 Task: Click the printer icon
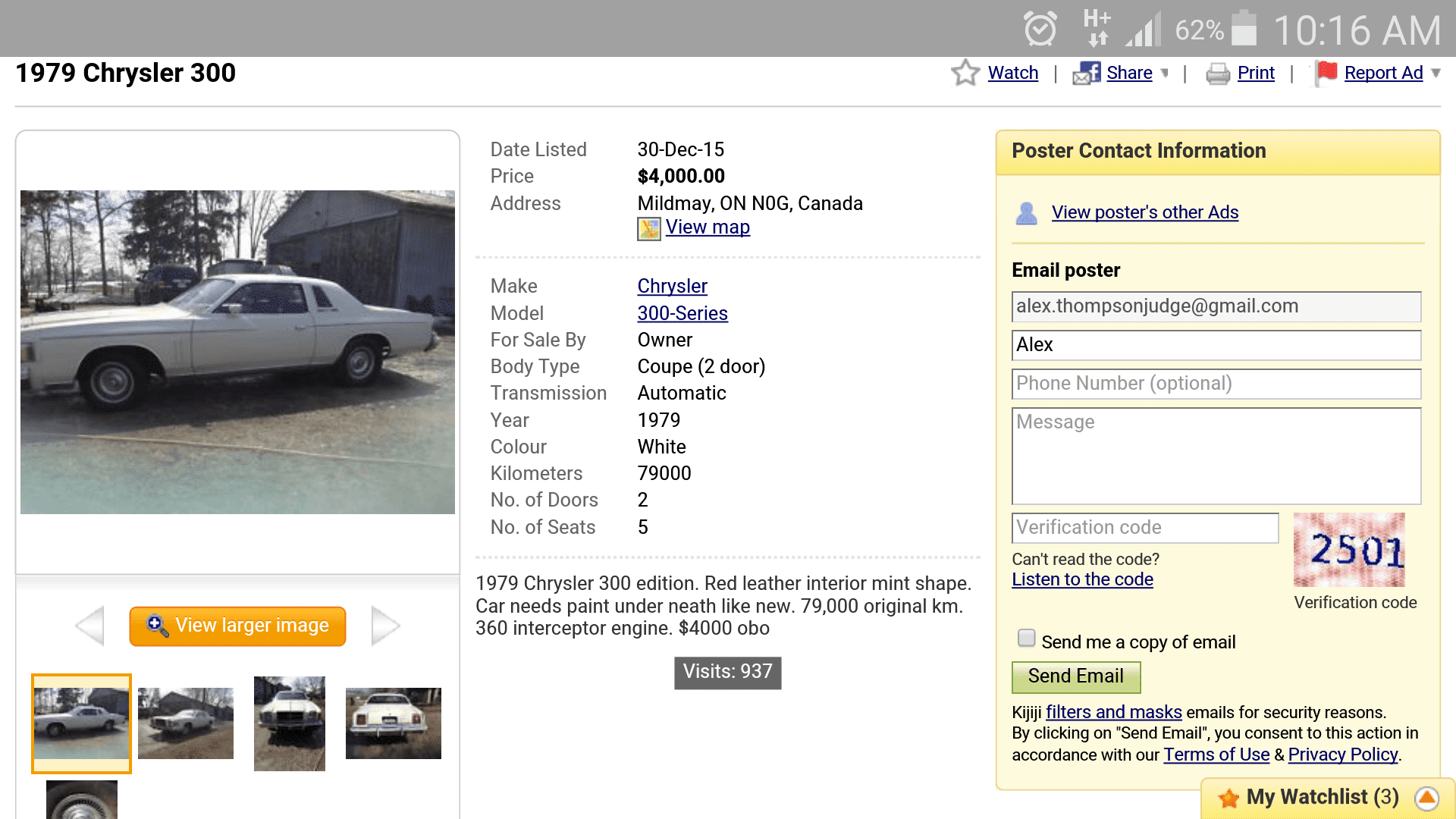(1217, 74)
